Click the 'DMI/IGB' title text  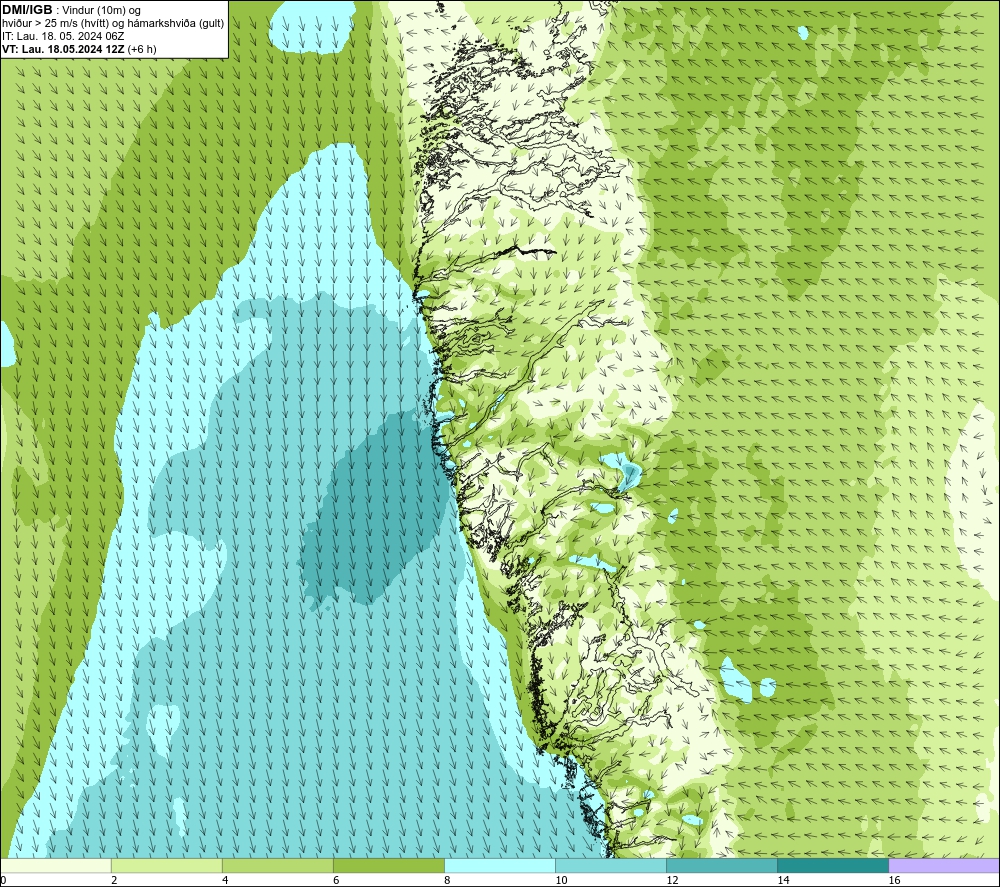point(27,10)
